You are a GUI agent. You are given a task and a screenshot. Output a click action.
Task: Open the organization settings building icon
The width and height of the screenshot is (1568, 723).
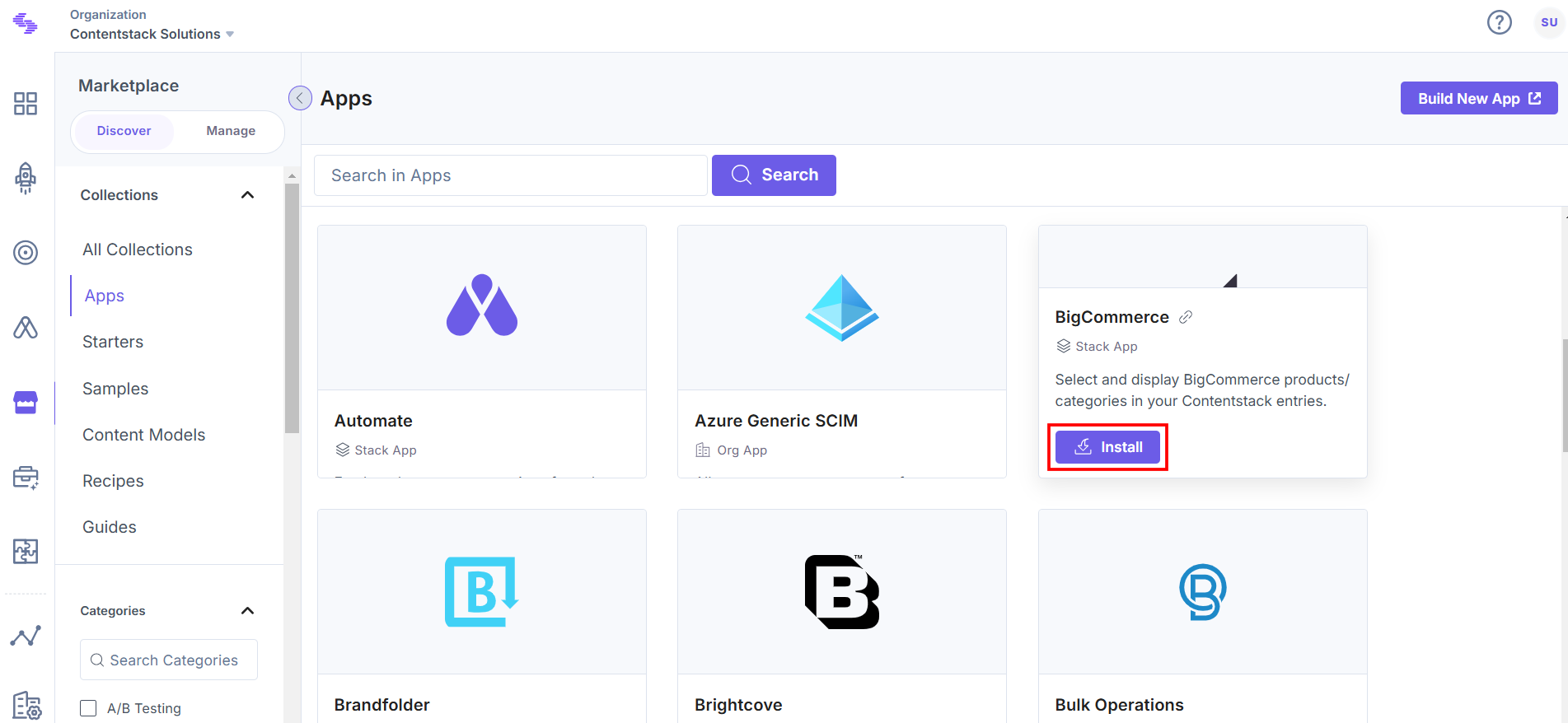click(26, 706)
